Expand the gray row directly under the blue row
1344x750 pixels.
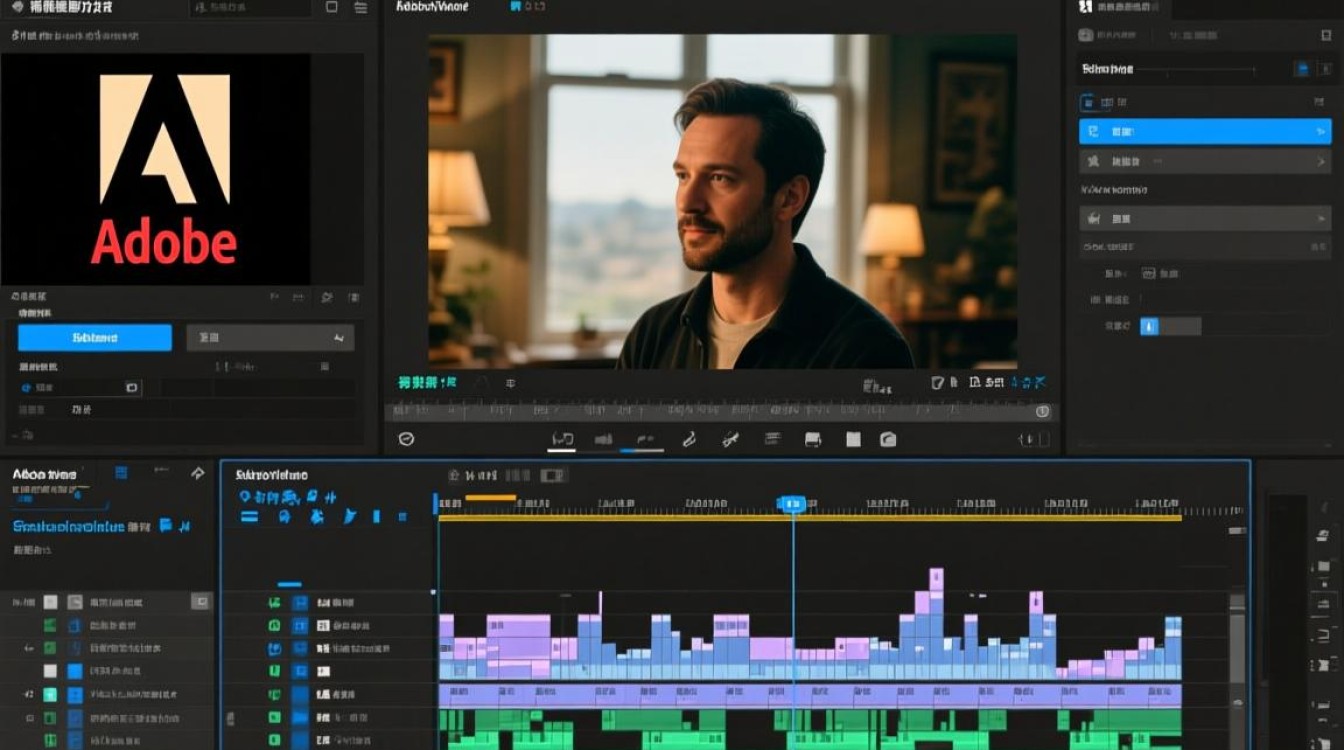(1205, 161)
